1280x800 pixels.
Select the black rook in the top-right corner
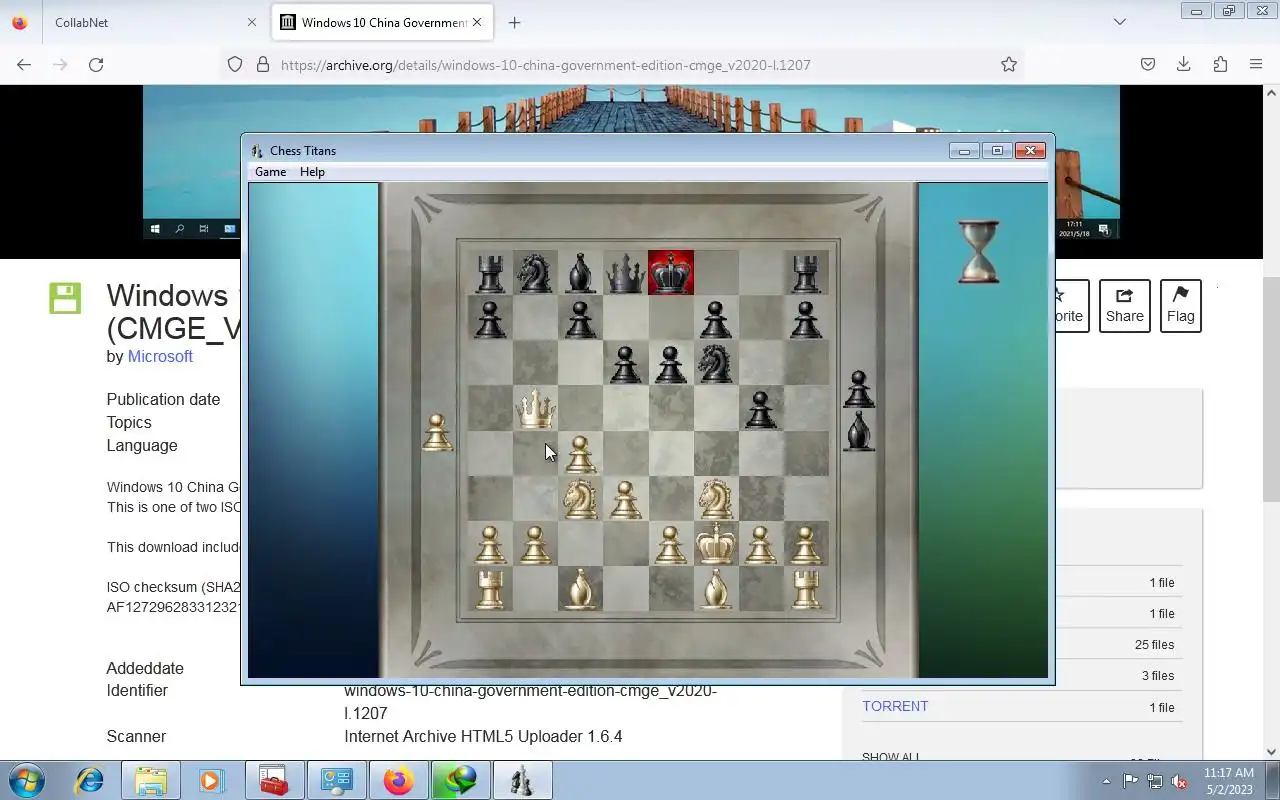point(806,273)
